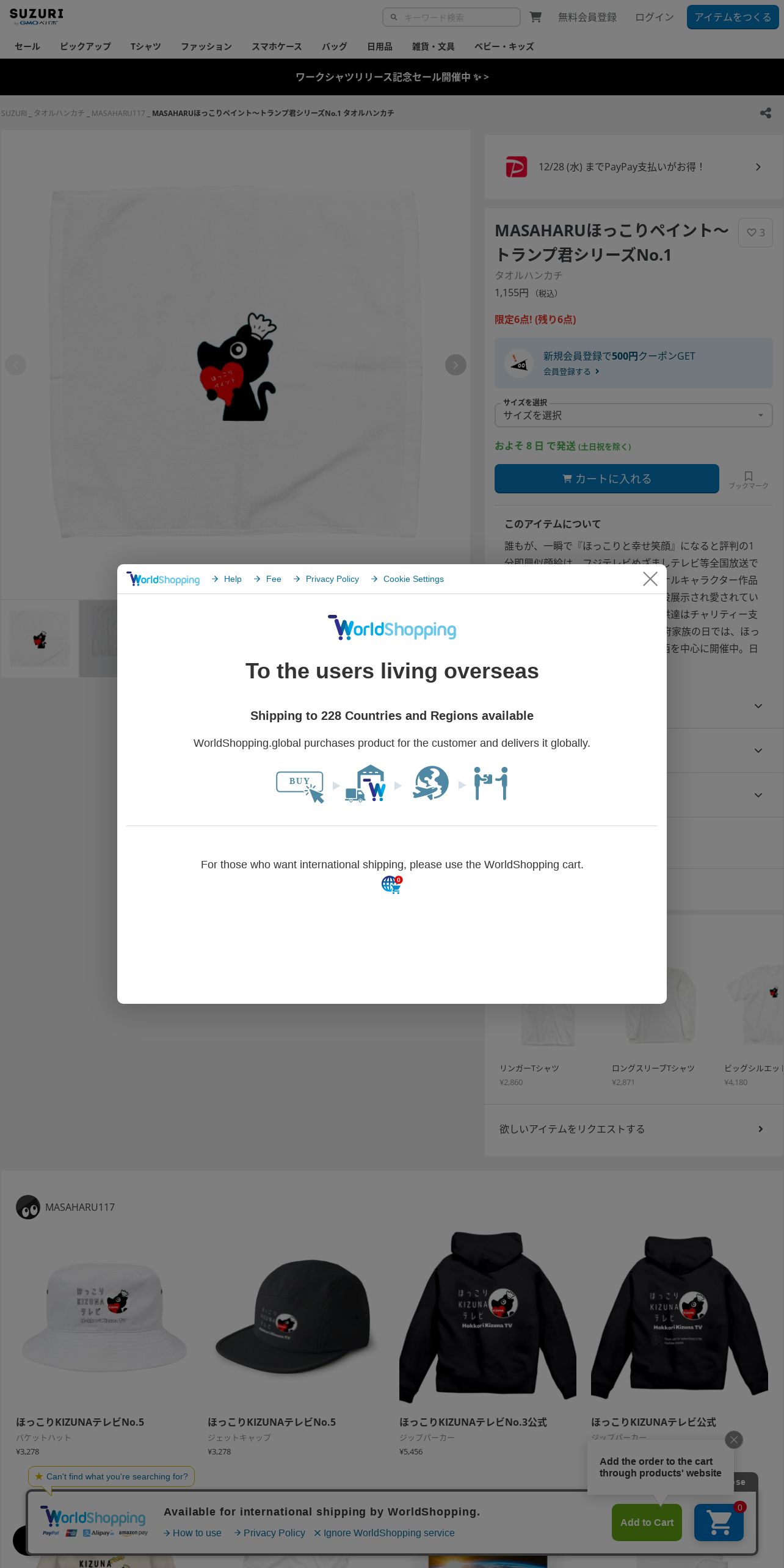Click the SUZURI site logo
This screenshot has width=784, height=1568.
pyautogui.click(x=36, y=16)
